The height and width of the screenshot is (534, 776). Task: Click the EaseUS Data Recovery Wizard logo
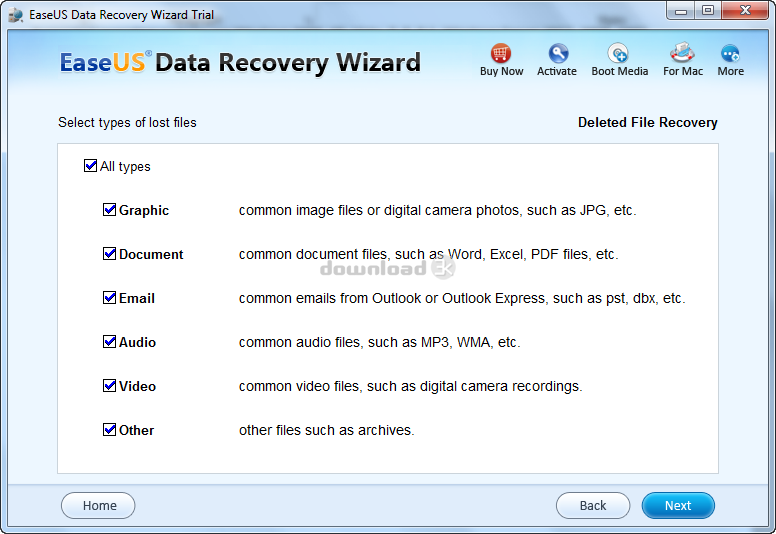click(x=241, y=63)
